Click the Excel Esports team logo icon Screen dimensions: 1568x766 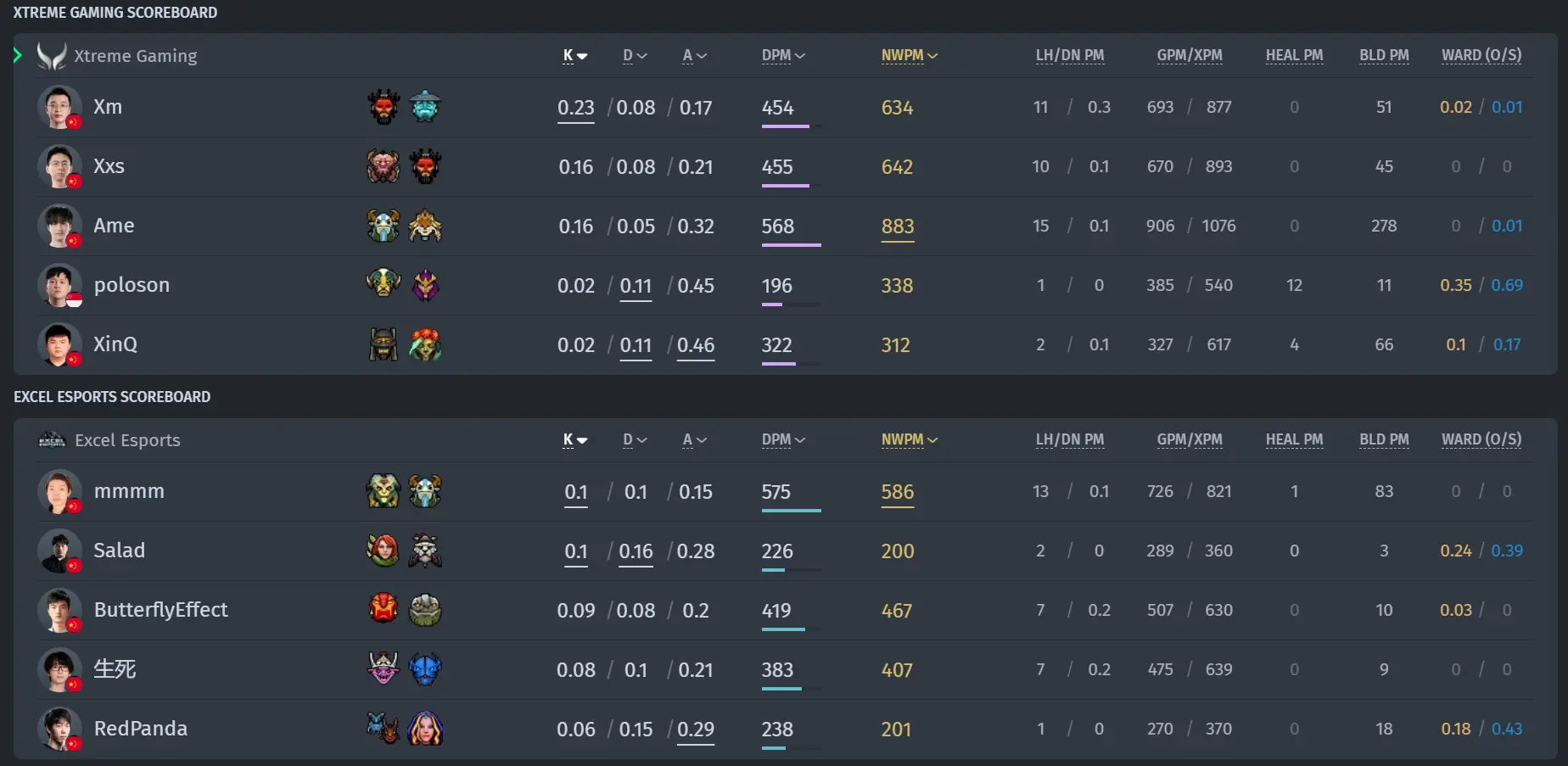click(52, 440)
